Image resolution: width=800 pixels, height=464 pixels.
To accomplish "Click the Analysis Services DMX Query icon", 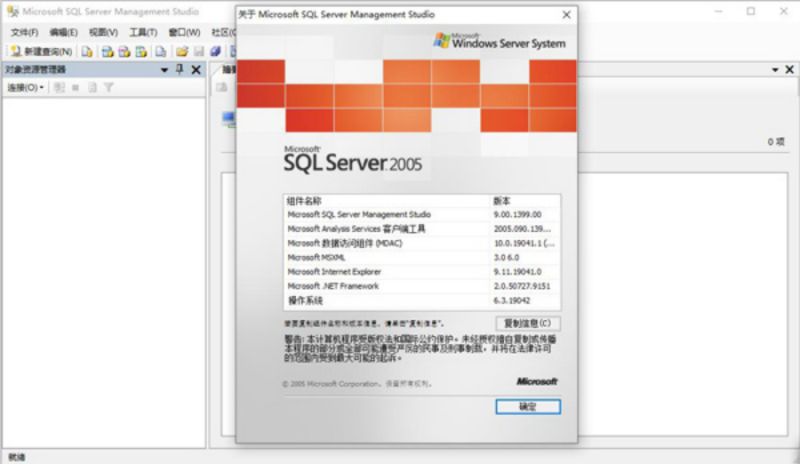I will coord(124,52).
